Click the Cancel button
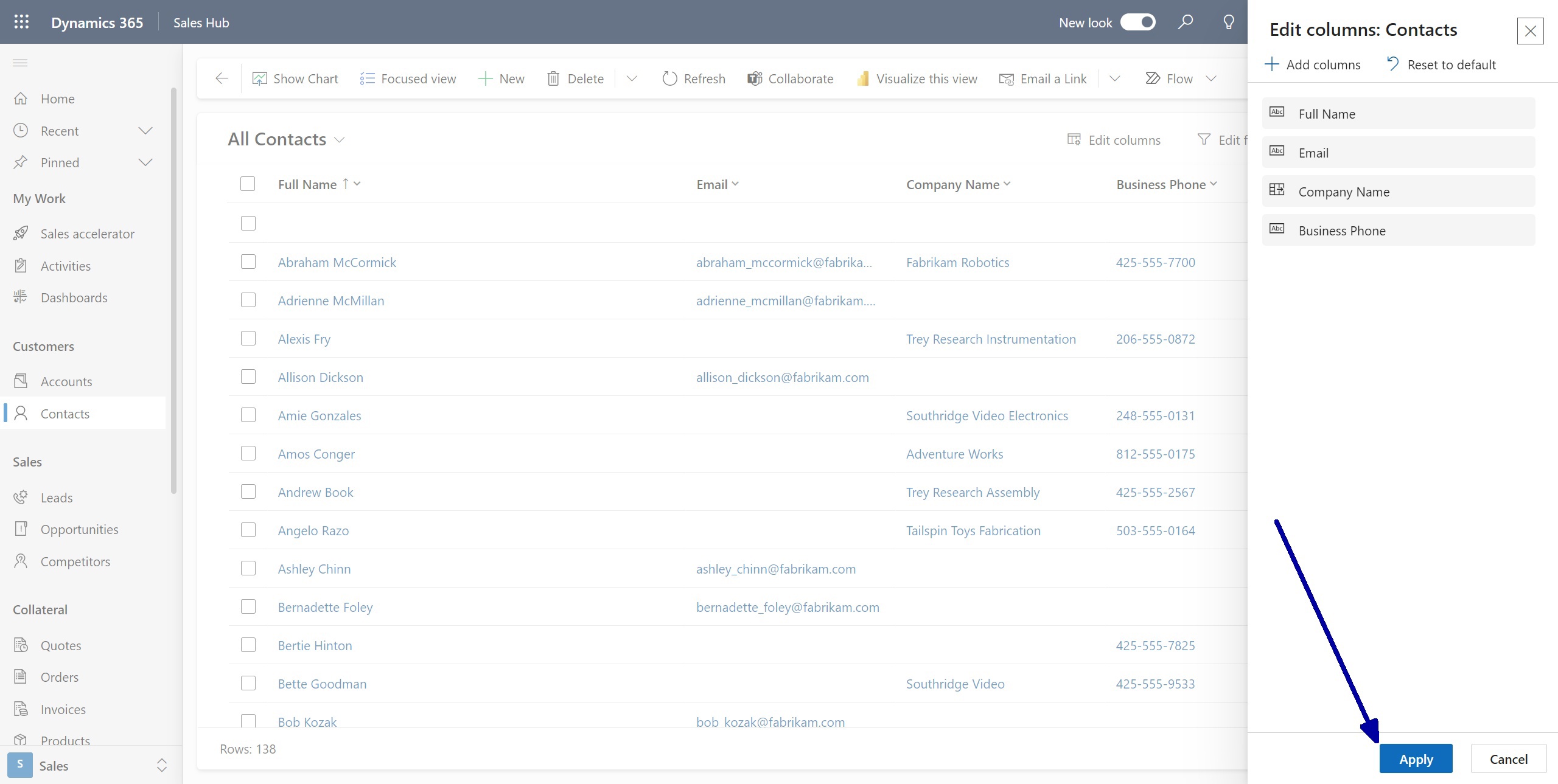This screenshot has width=1558, height=784. click(1509, 758)
